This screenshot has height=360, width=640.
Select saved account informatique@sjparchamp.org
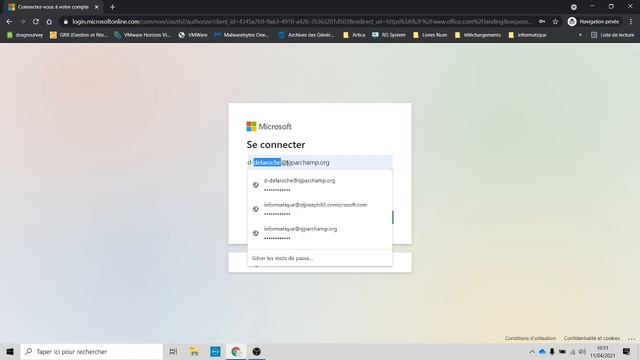pyautogui.click(x=320, y=233)
